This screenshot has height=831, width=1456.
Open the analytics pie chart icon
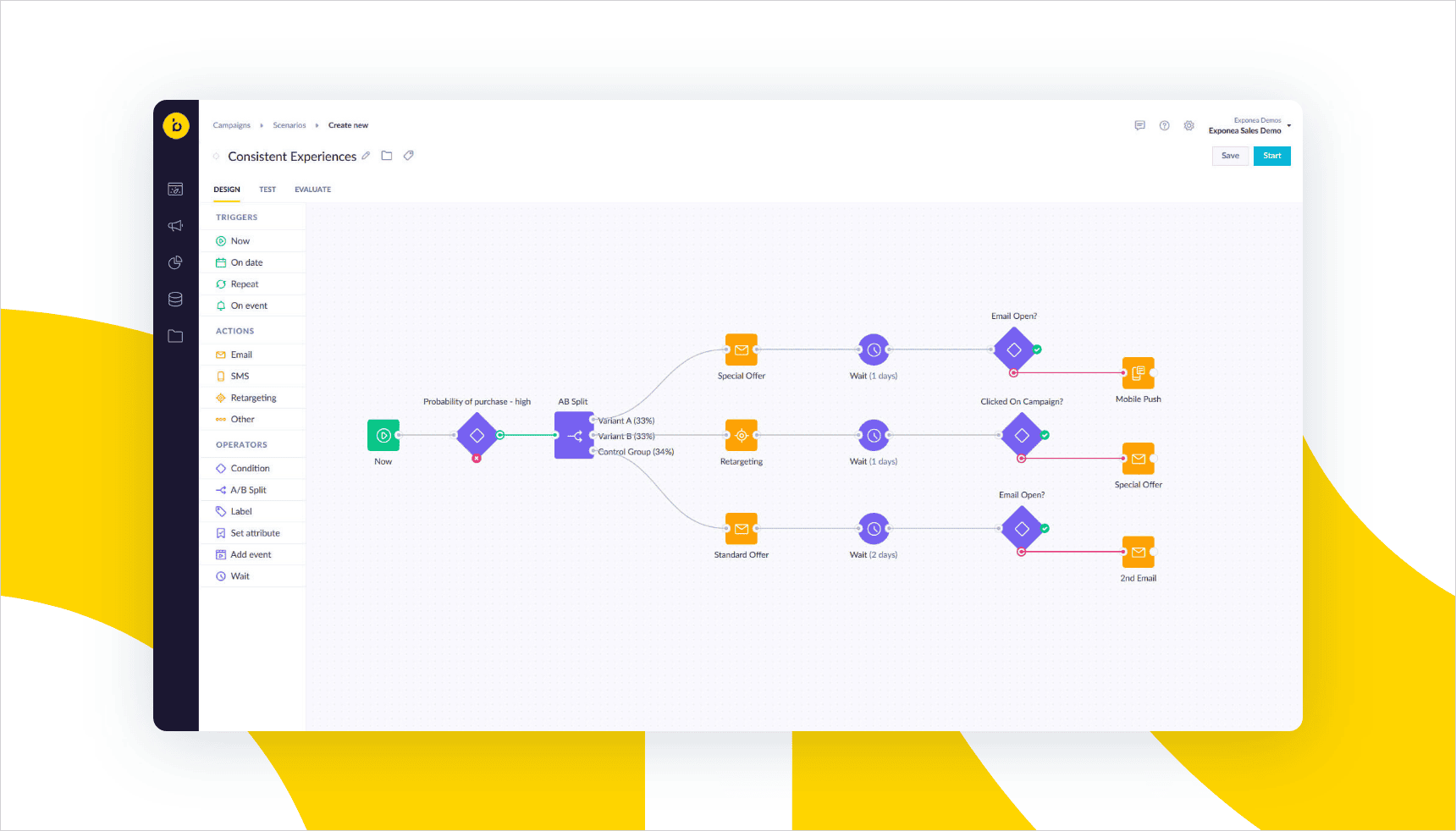click(175, 262)
